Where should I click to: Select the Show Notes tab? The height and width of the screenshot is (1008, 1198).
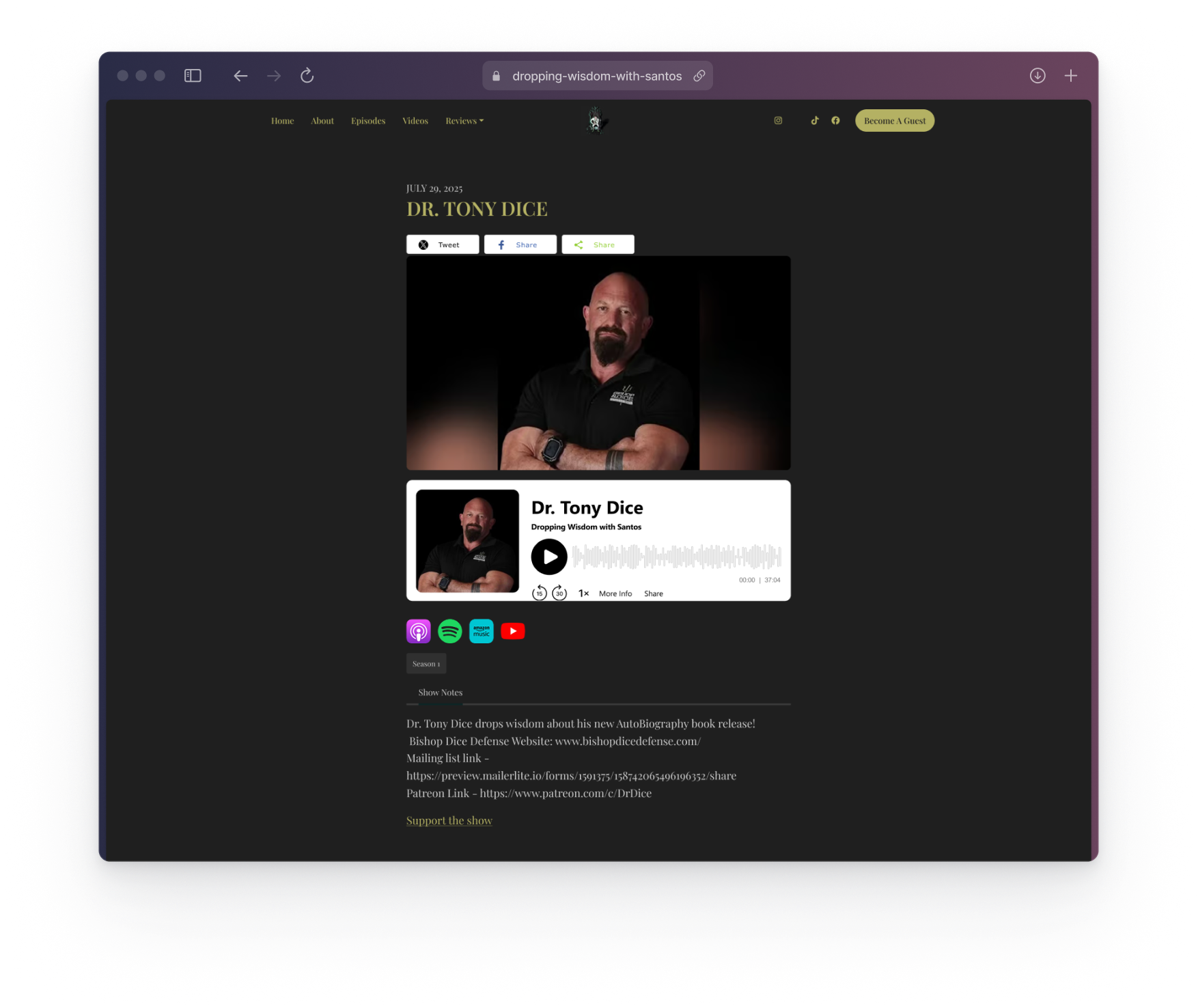point(441,692)
